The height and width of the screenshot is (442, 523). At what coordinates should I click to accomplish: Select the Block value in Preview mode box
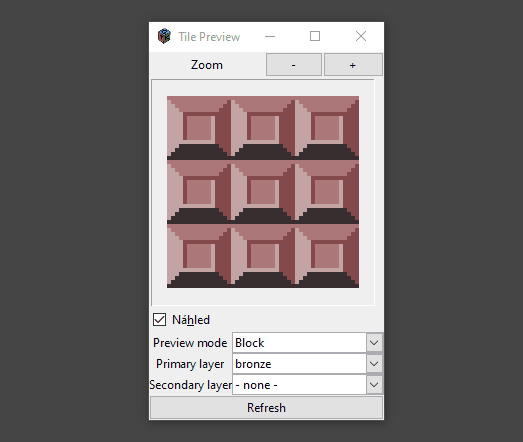[299, 343]
